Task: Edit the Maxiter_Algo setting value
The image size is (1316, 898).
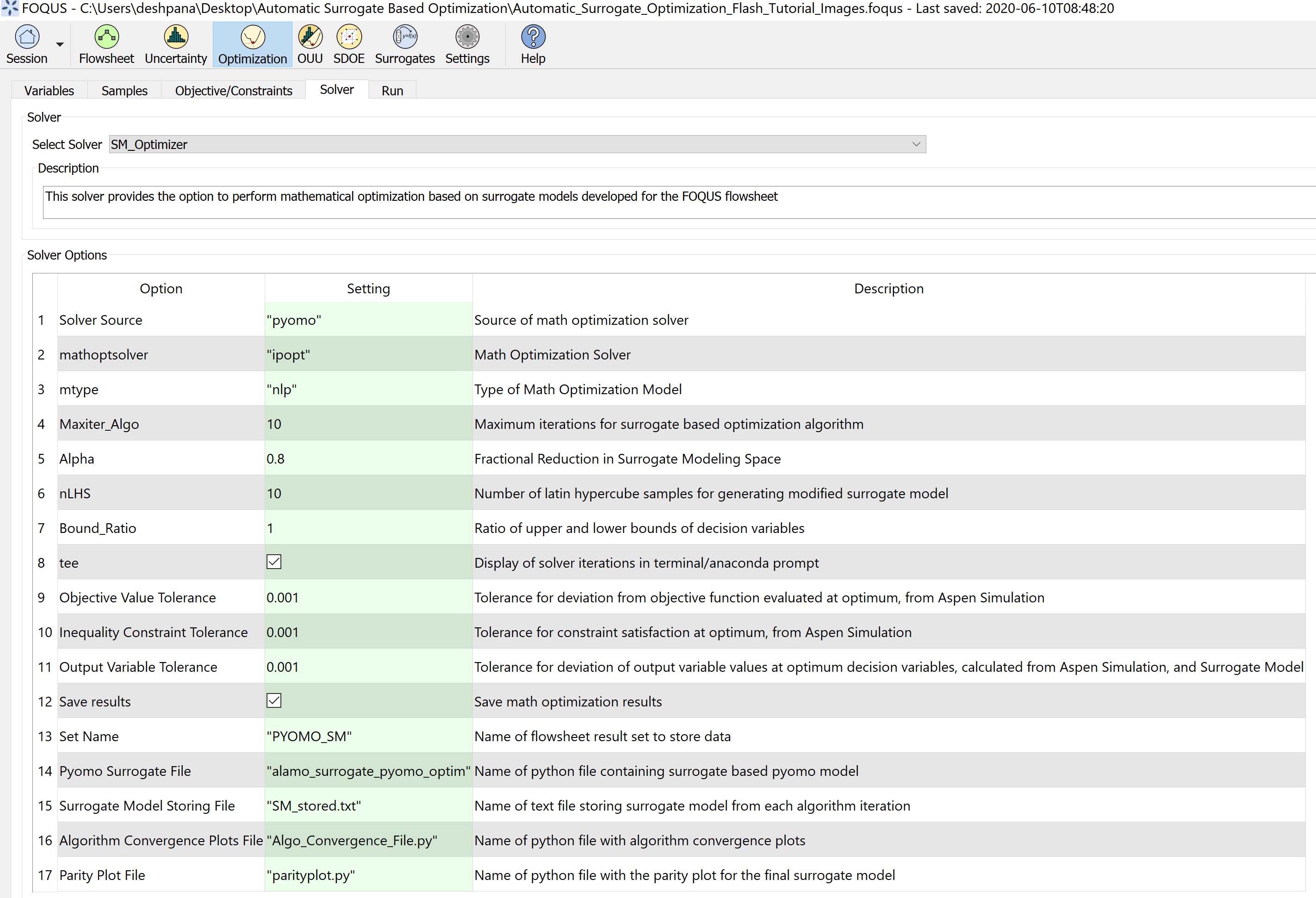Action: [367, 423]
